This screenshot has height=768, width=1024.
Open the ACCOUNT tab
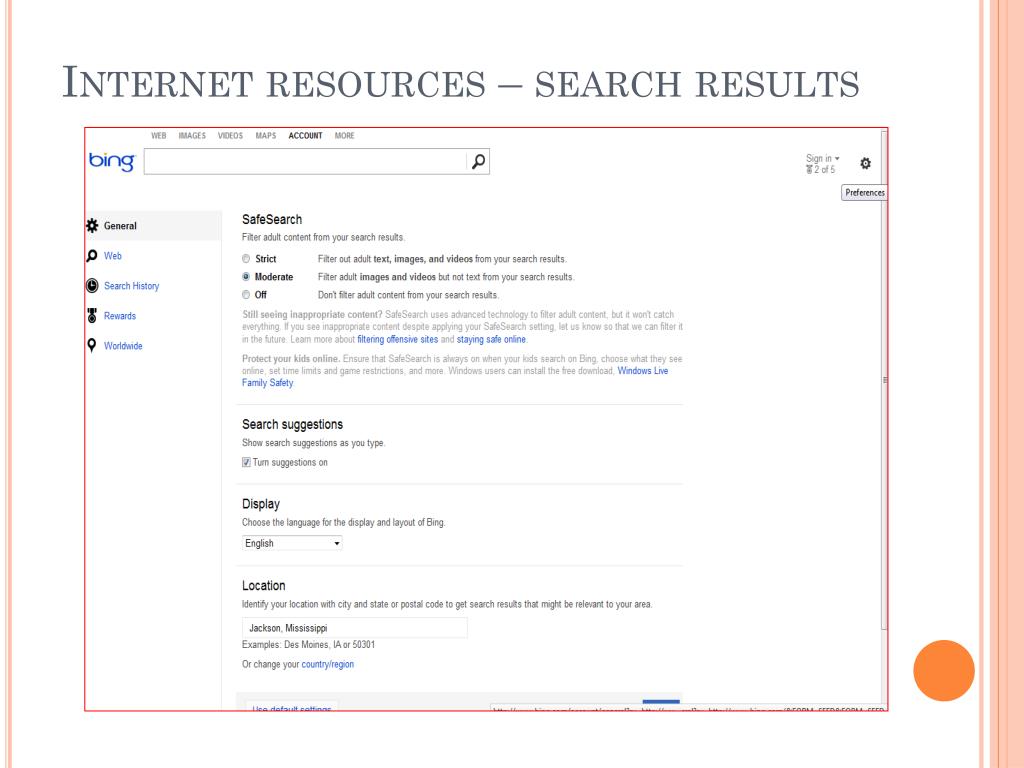coord(306,136)
